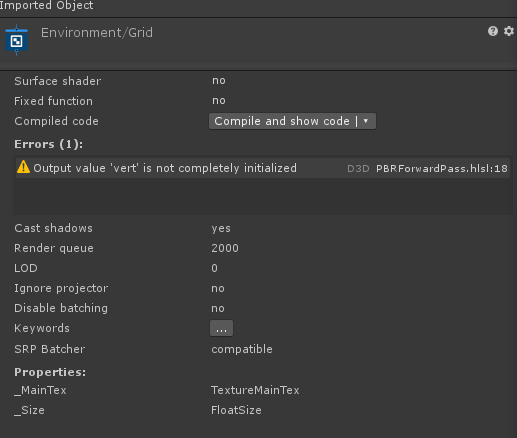Screen dimensions: 517x438
Task: Click the Environment/Grid shader asset icon
Action: click(16, 40)
